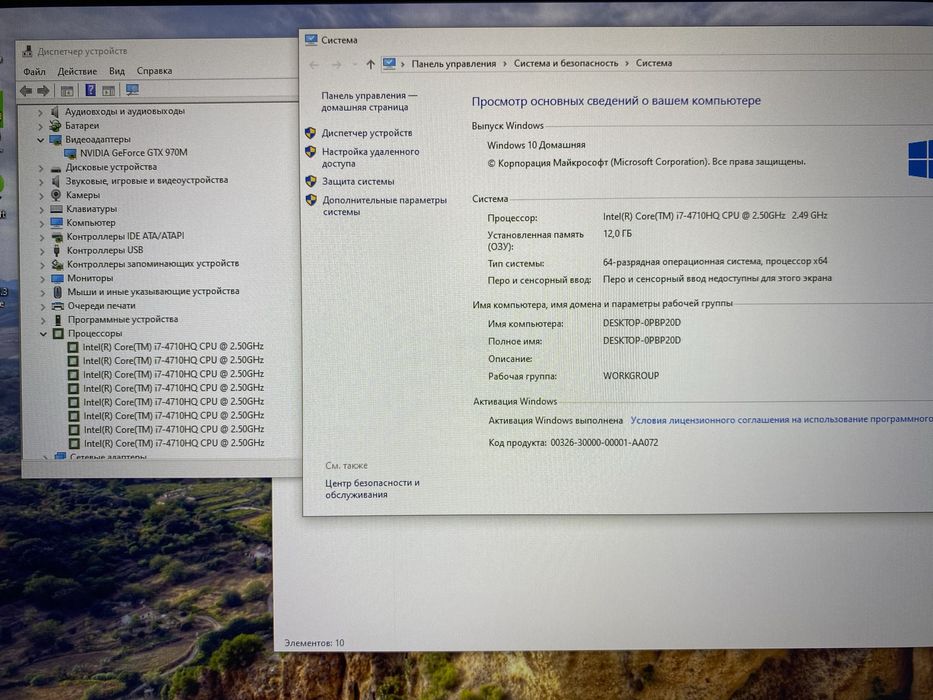933x700 pixels.
Task: Click the Система window title icon
Action: click(x=311, y=40)
